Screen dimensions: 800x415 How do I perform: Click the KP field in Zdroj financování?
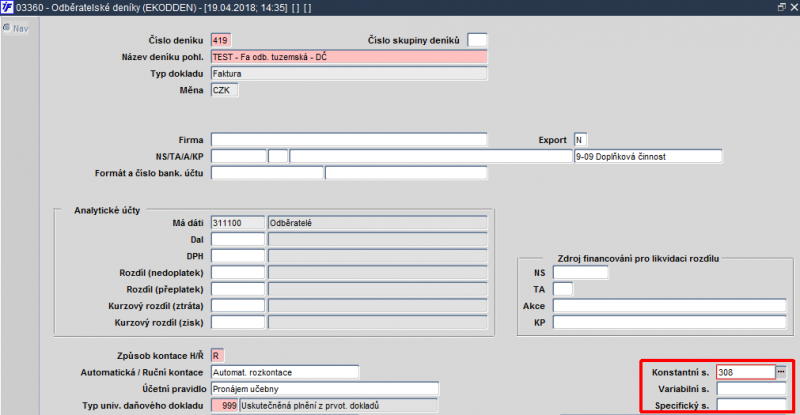pos(669,322)
